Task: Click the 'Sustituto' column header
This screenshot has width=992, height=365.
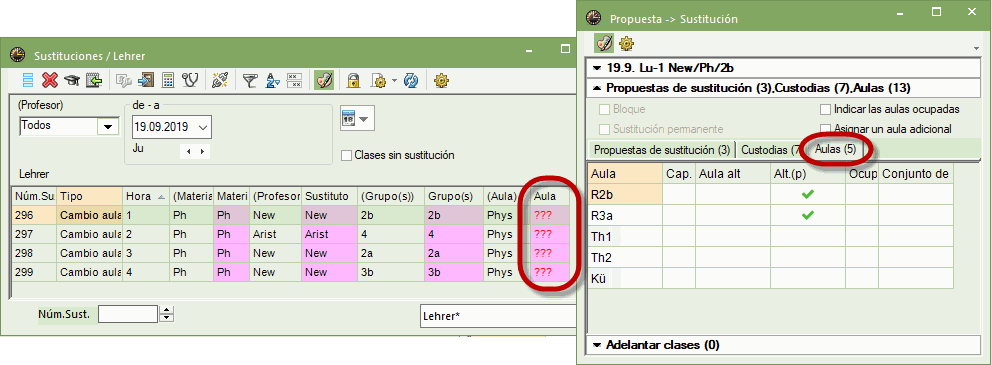Action: coord(329,197)
